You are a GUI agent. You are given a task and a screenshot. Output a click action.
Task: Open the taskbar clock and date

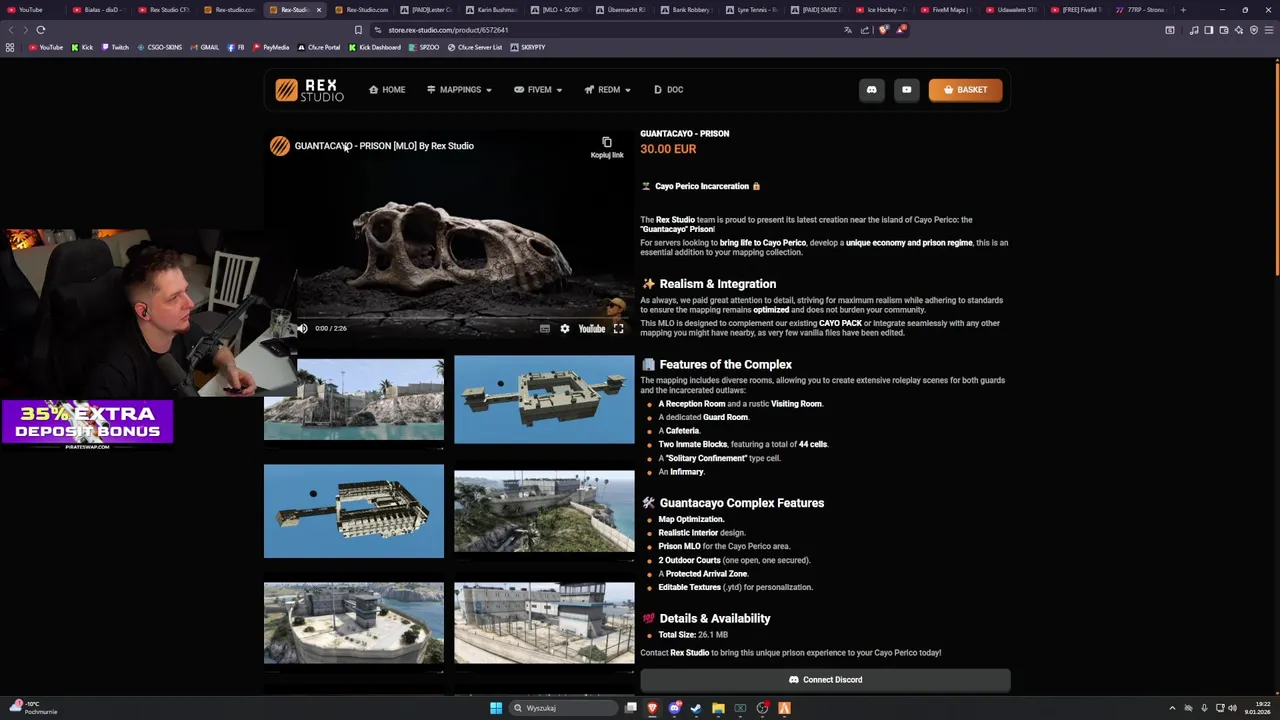pos(1257,708)
